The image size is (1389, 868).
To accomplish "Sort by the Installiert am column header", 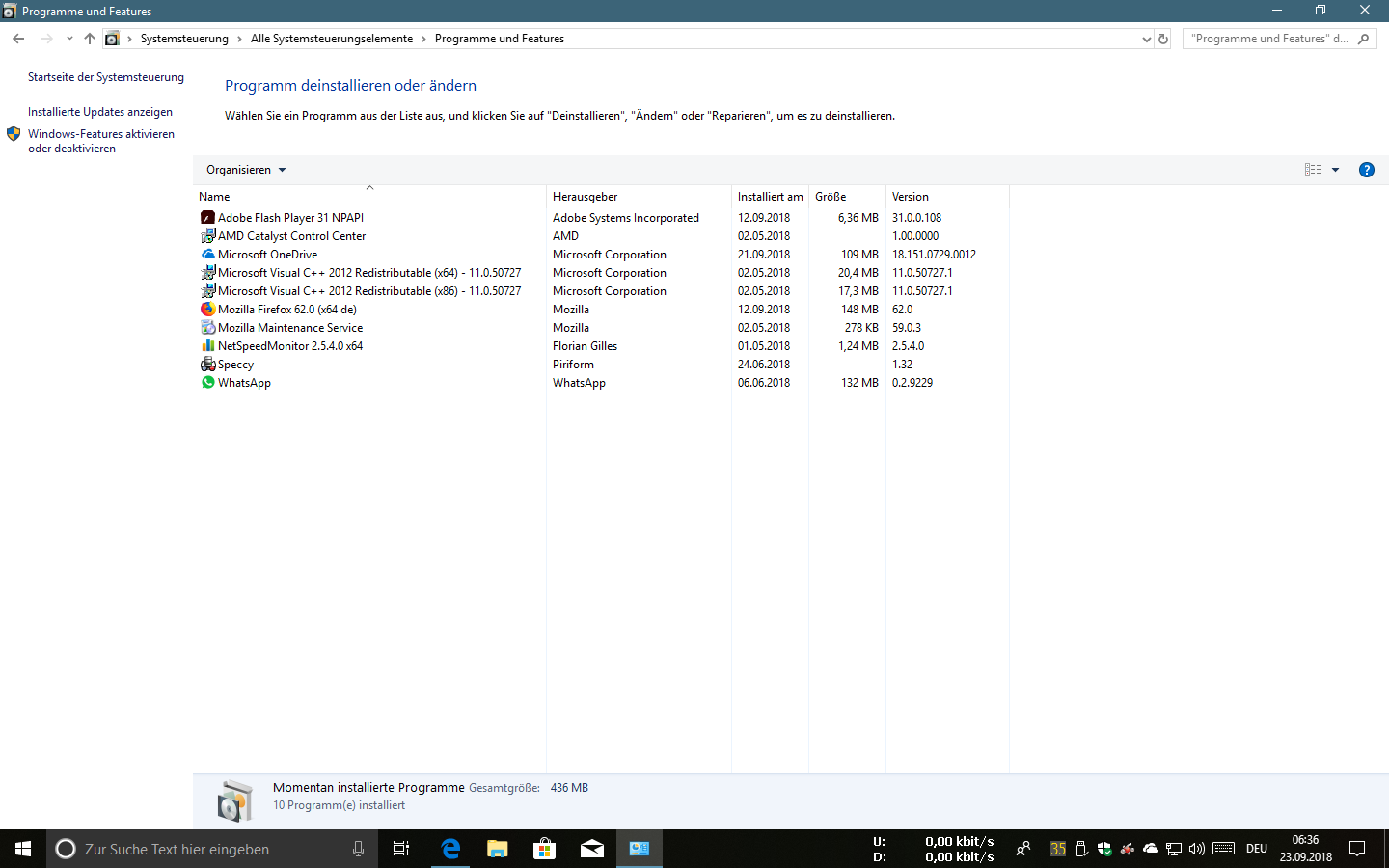I will (770, 197).
